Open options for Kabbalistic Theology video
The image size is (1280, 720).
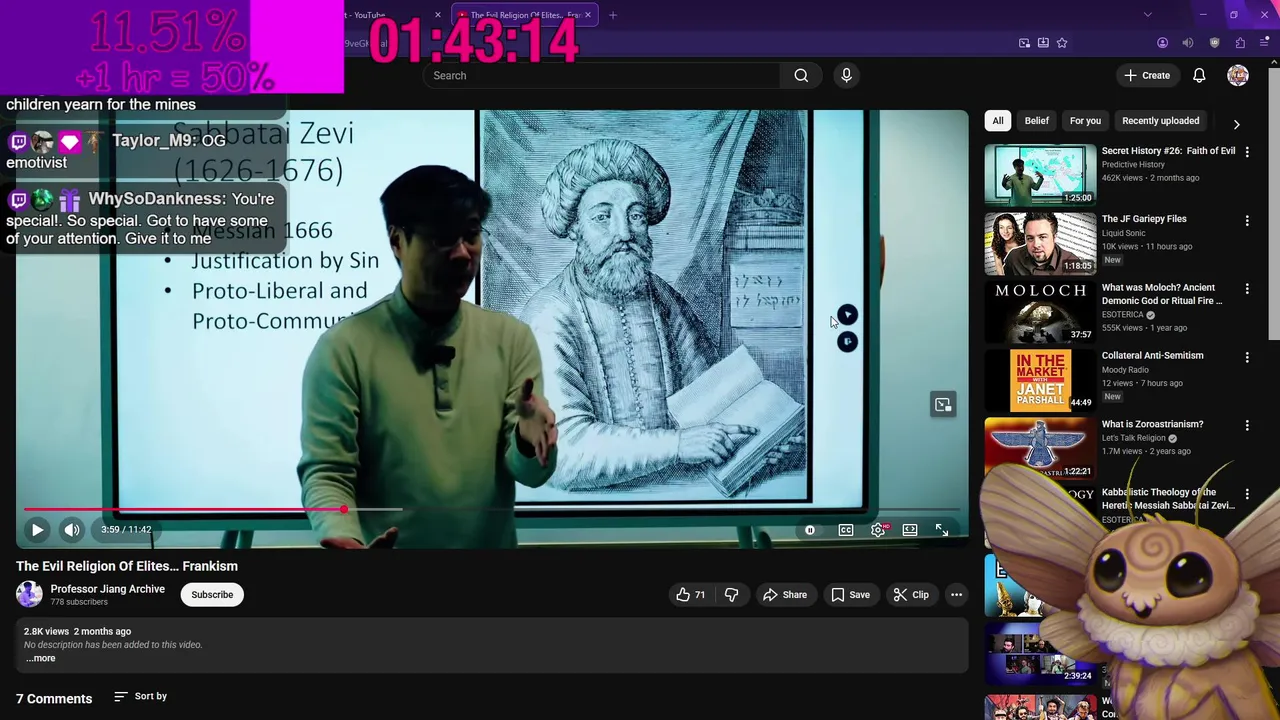[1247, 494]
